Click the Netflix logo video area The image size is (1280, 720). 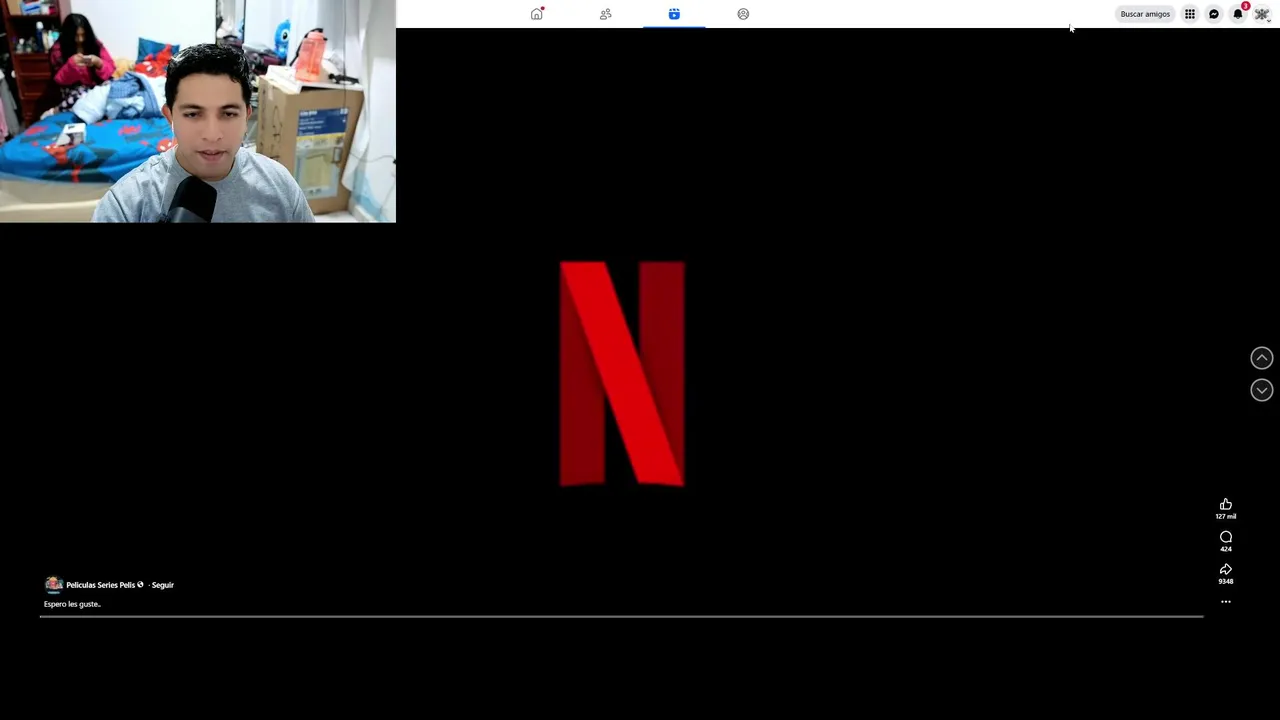click(622, 373)
